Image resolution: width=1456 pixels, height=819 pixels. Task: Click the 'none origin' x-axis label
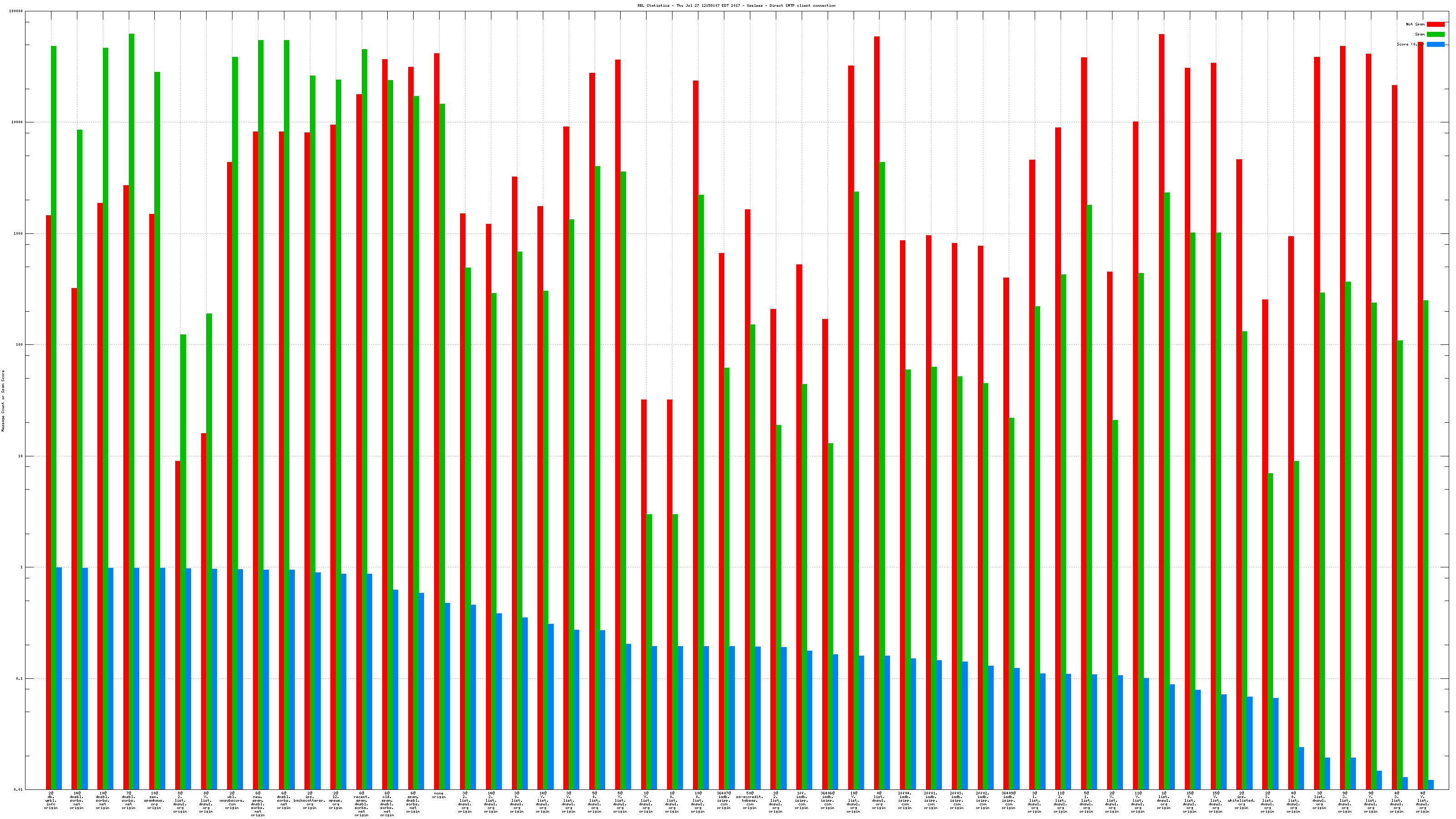[x=439, y=795]
